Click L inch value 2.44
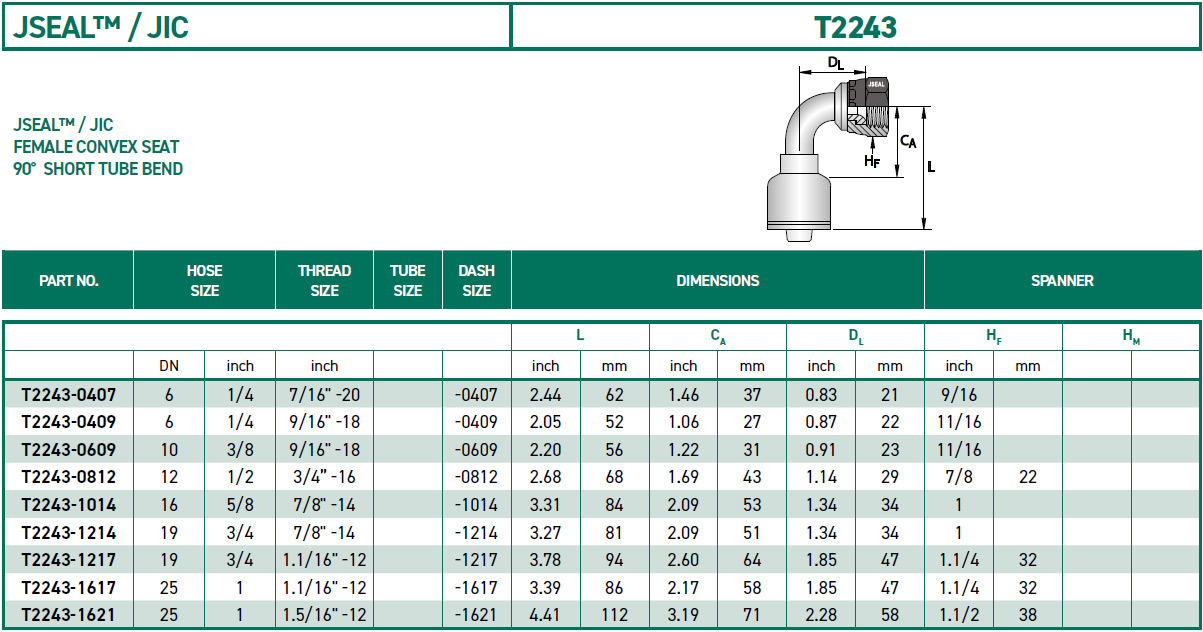 click(545, 395)
